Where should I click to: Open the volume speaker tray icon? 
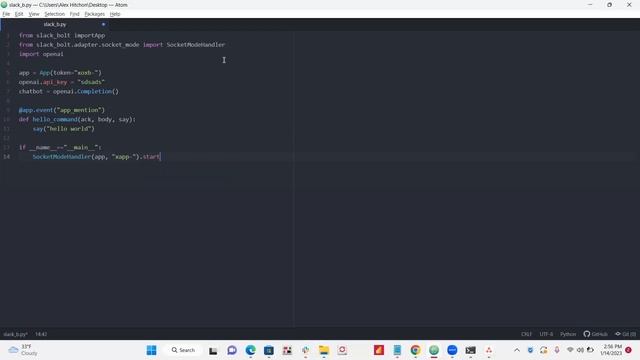[x=580, y=350]
